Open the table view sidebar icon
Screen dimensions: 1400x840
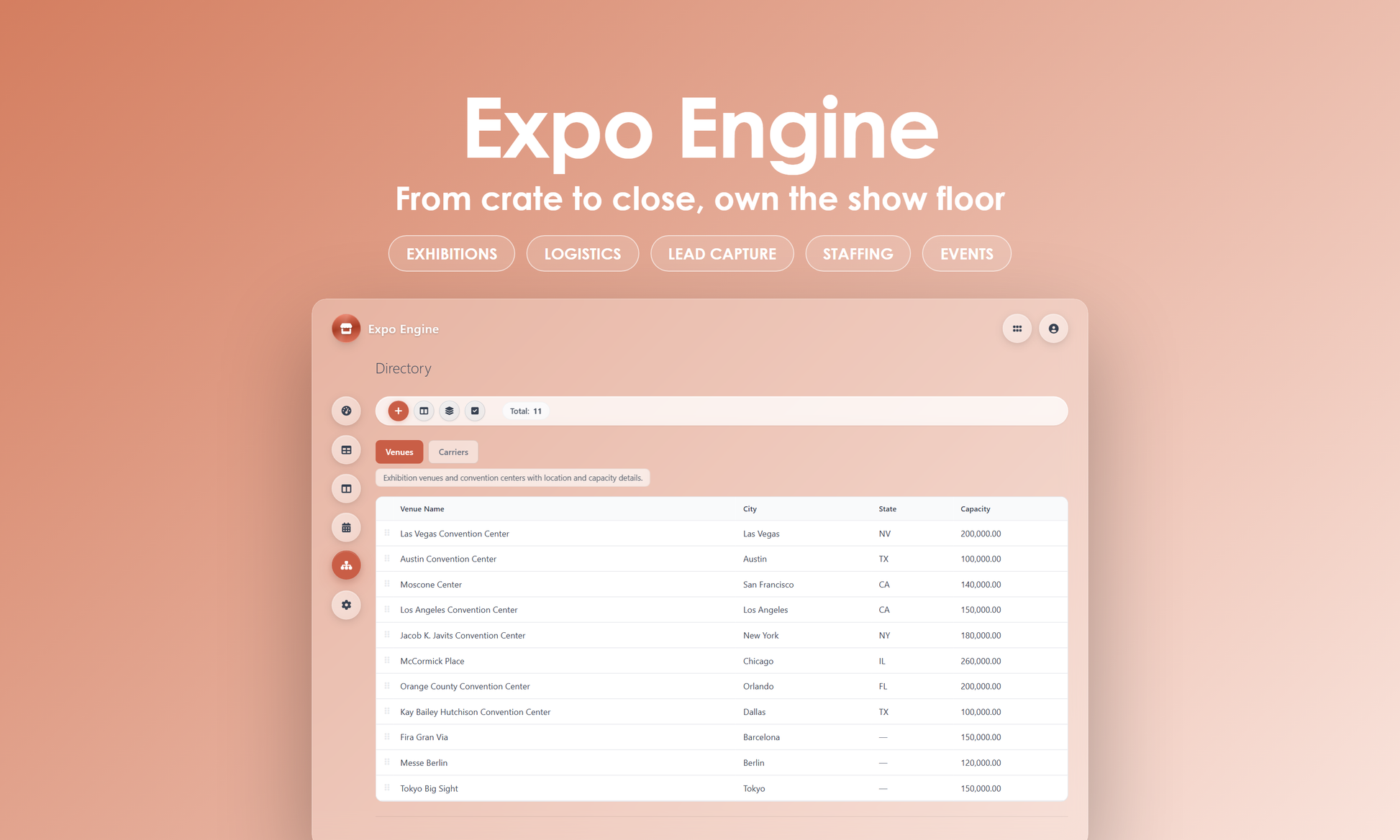[x=346, y=449]
